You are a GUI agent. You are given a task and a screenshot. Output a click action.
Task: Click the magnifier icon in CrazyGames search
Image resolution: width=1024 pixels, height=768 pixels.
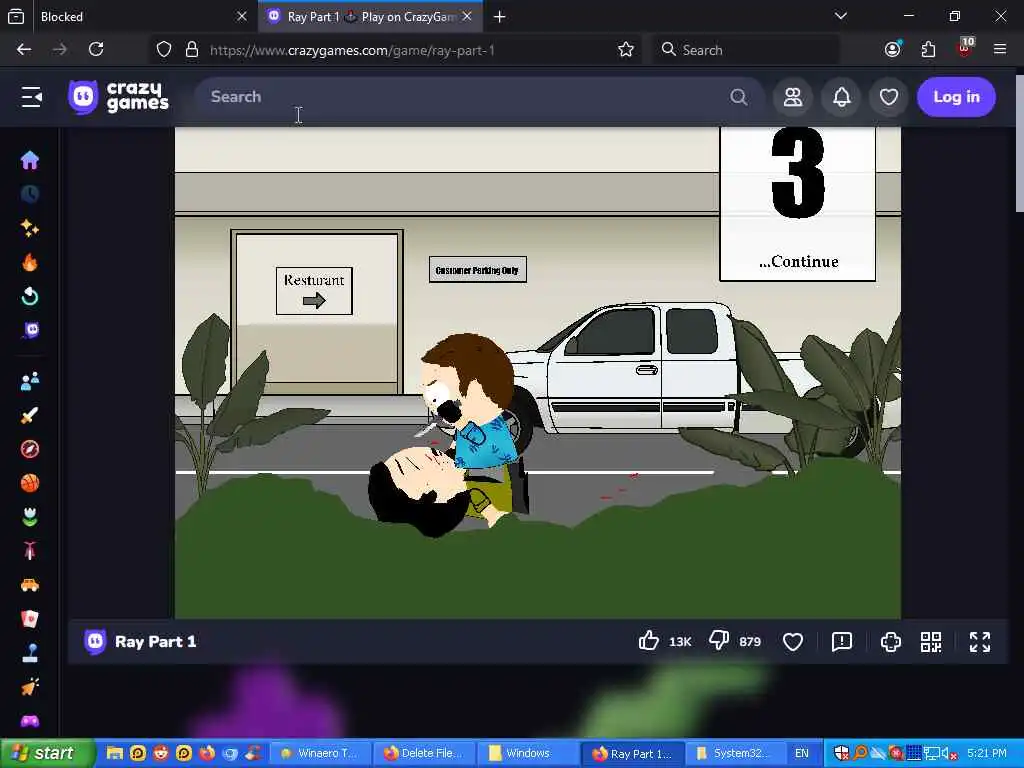(x=739, y=97)
